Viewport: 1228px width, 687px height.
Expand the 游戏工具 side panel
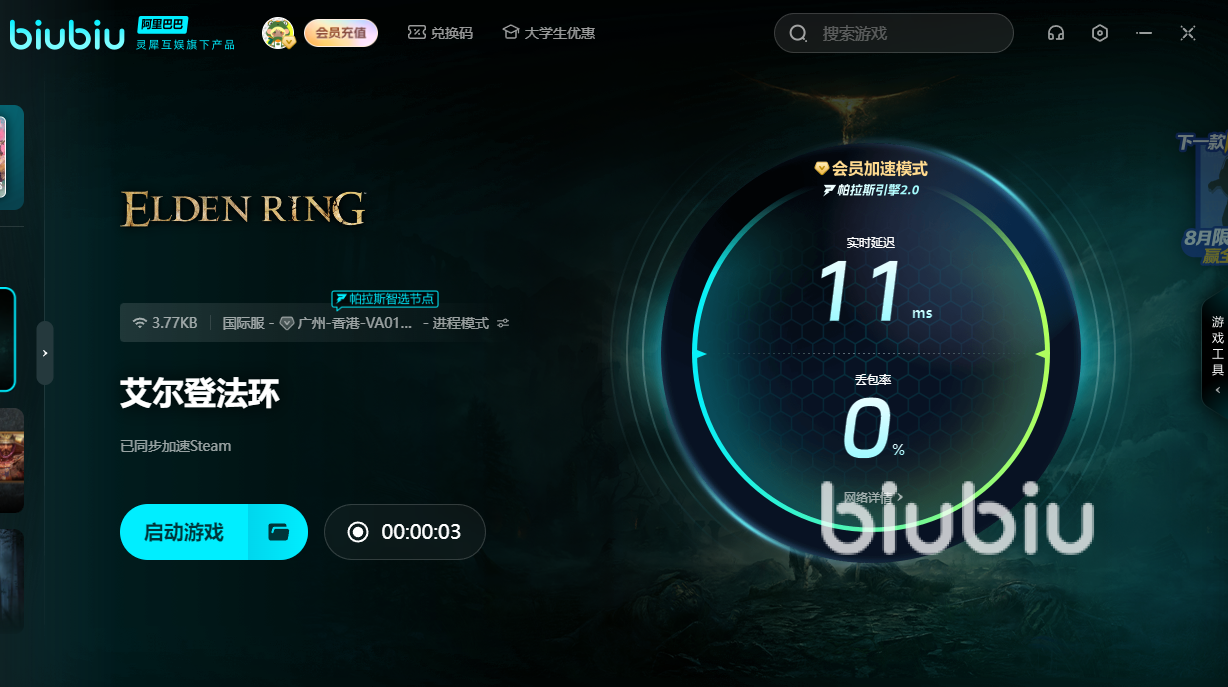pos(1216,354)
